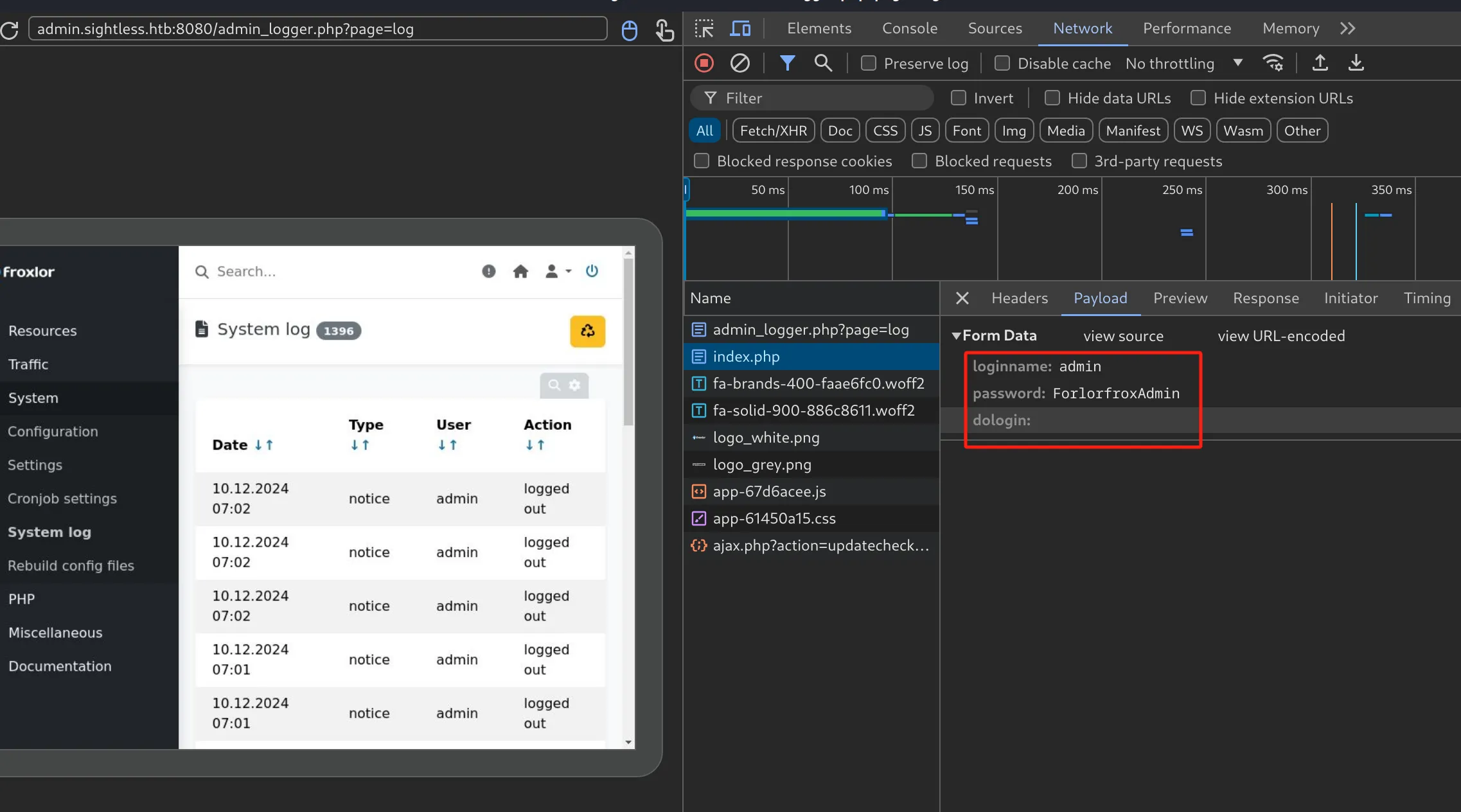Click Froxlor logout power icon
The width and height of the screenshot is (1461, 812).
point(592,271)
